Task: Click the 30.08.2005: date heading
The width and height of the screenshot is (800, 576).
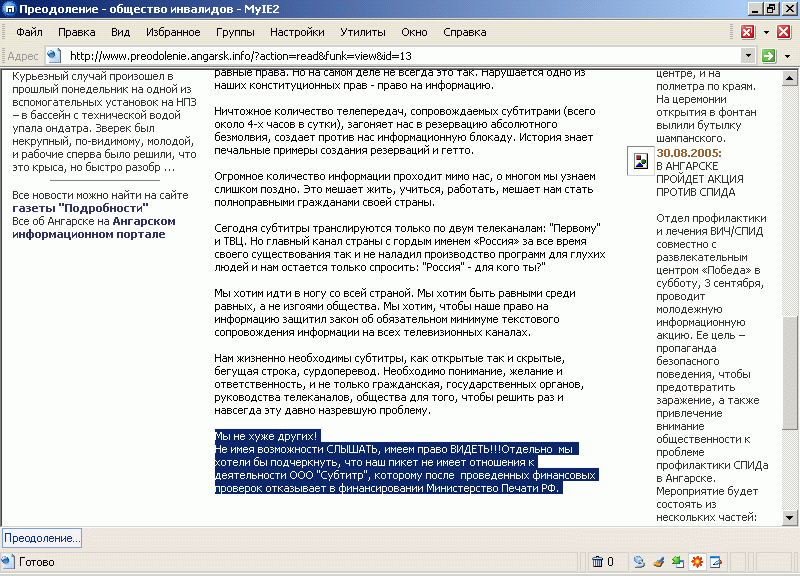Action: (689, 153)
